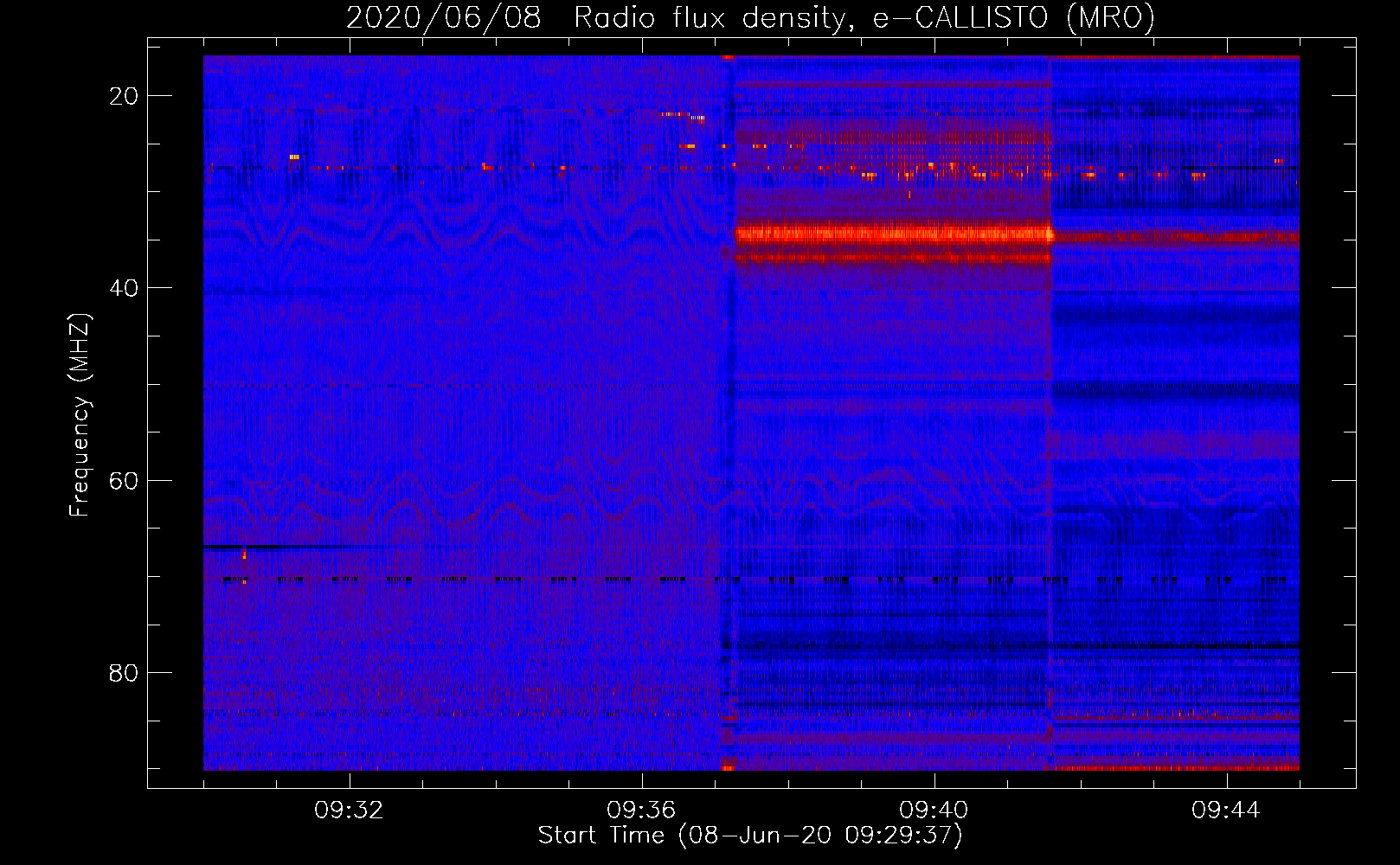Click the '20' frequency tick label
Image resolution: width=1400 pixels, height=865 pixels.
coord(124,96)
